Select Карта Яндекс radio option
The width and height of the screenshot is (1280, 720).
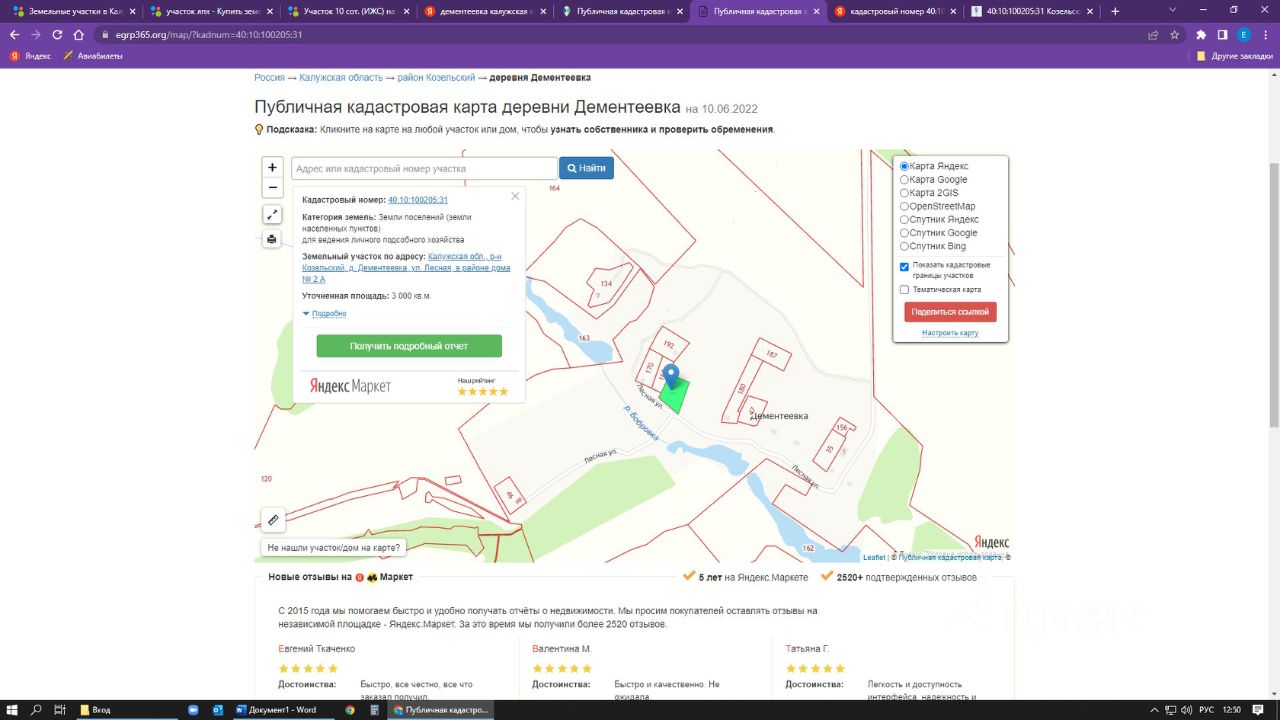point(904,166)
